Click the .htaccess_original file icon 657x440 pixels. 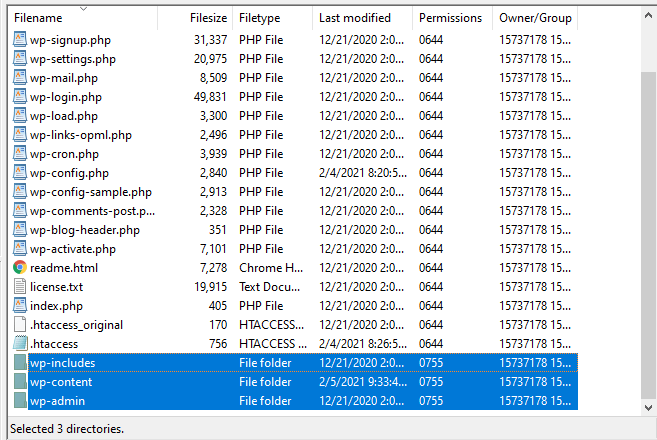(20, 325)
